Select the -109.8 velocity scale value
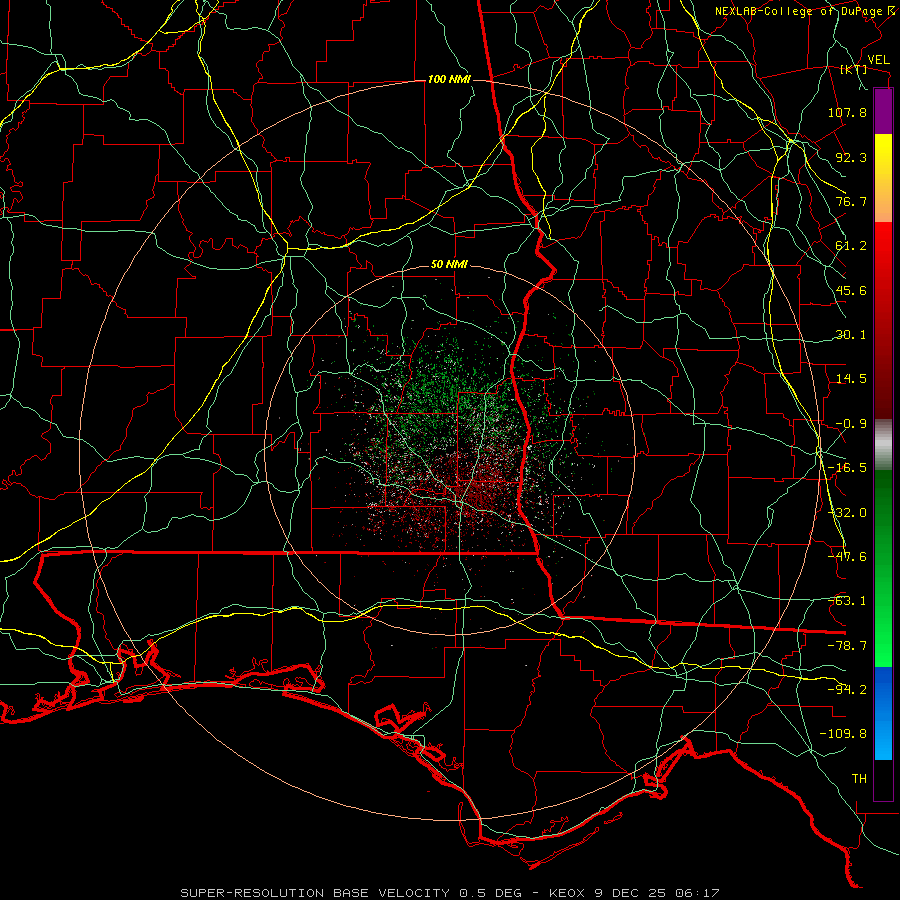900x900 pixels. 843,734
